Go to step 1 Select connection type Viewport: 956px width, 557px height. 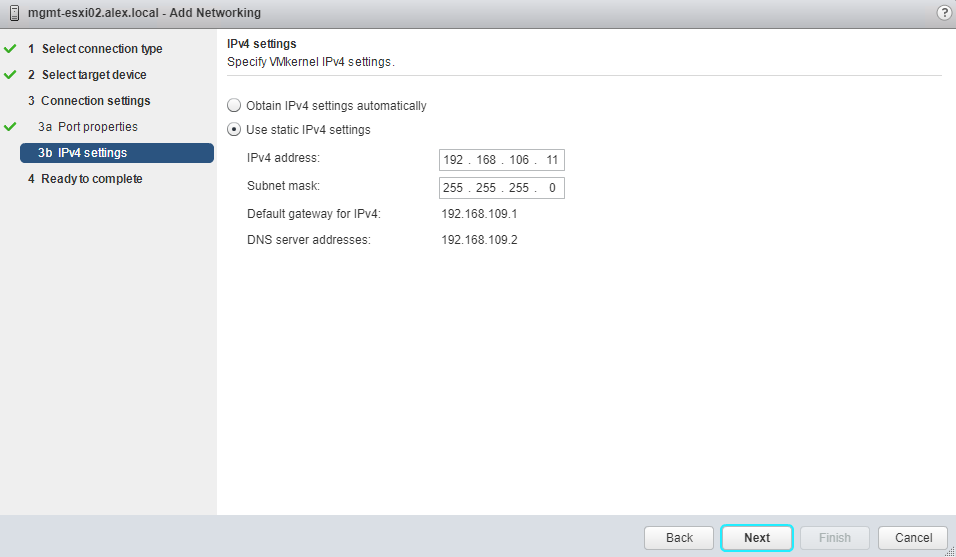pos(95,49)
